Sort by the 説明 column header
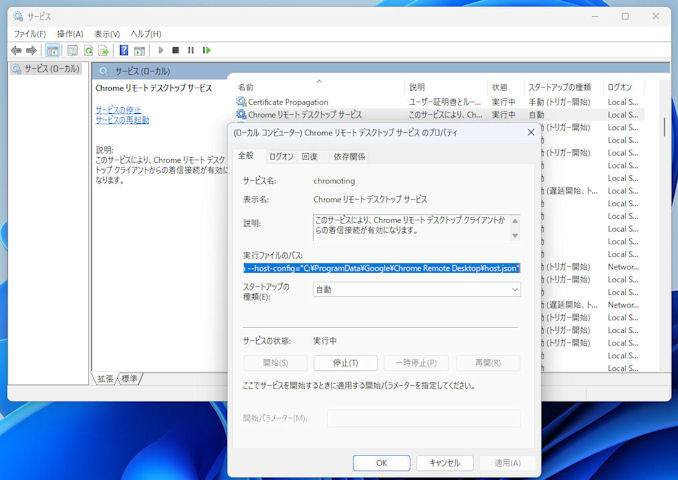 [x=446, y=87]
